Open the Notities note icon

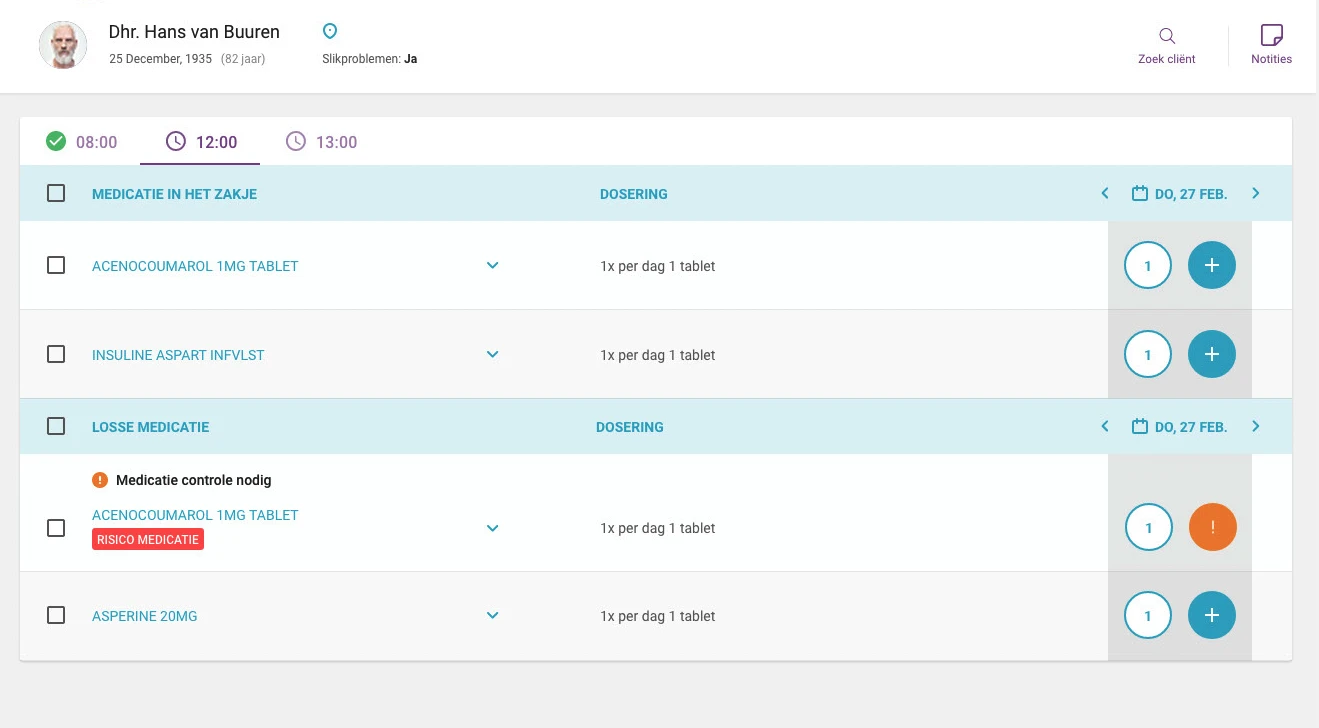click(1271, 36)
